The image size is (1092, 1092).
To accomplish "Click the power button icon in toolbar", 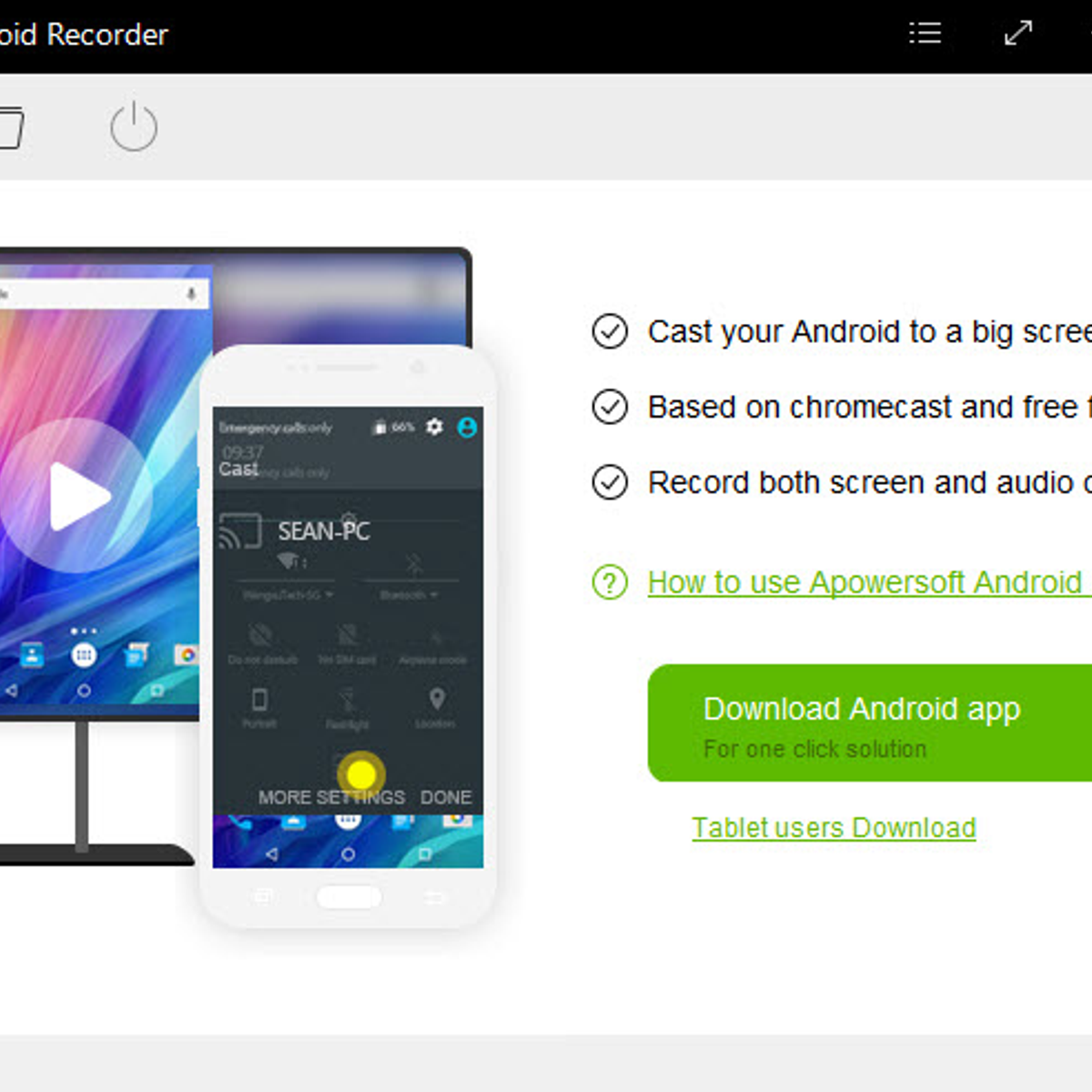I will [x=134, y=126].
